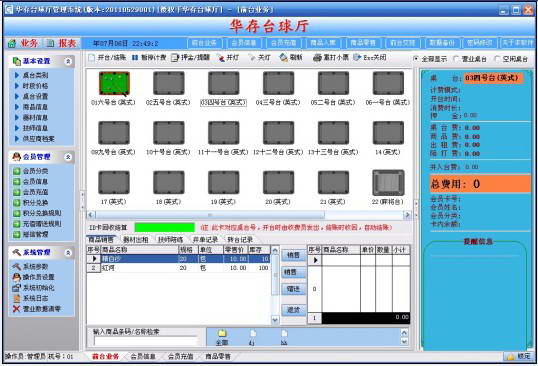This screenshot has height=366, width=538.
Task: Switch to the 器材出租 tab
Action: click(x=136, y=239)
